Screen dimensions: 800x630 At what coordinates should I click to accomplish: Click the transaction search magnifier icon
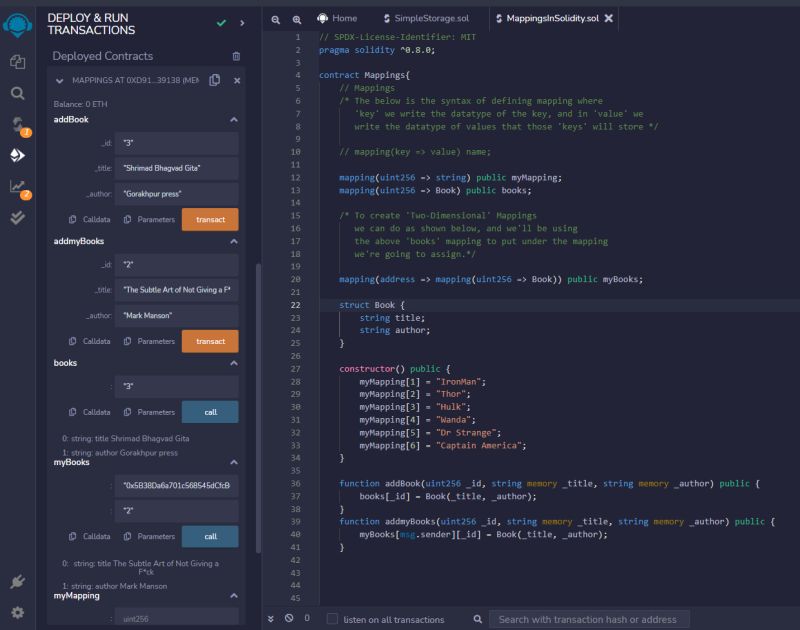(x=478, y=619)
